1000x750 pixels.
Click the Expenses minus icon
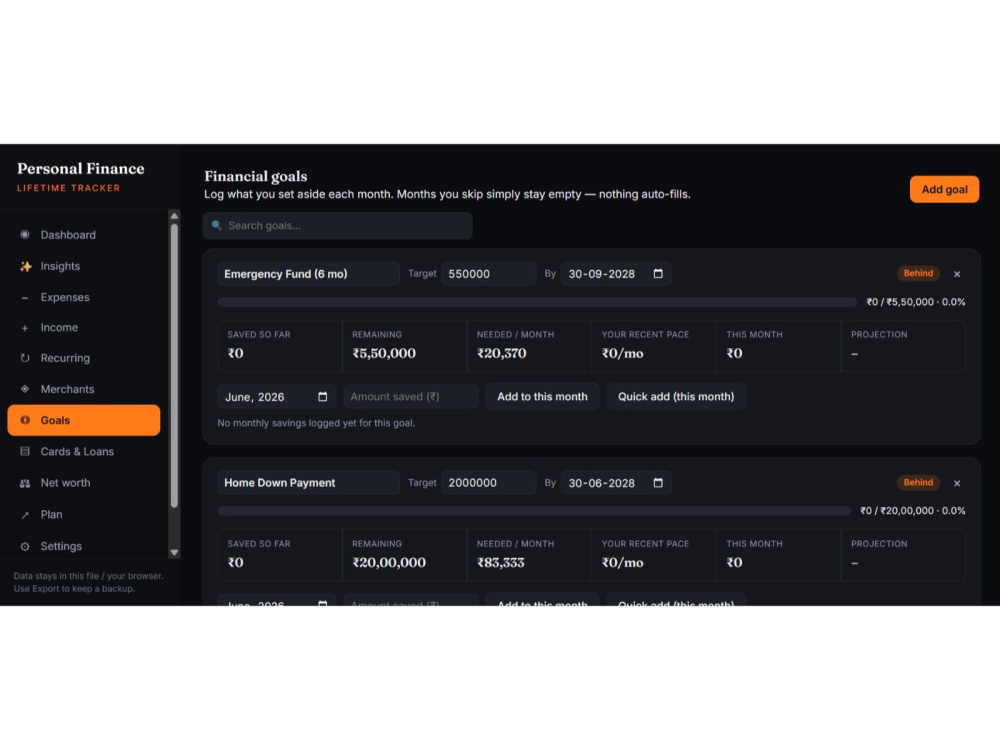(x=25, y=298)
